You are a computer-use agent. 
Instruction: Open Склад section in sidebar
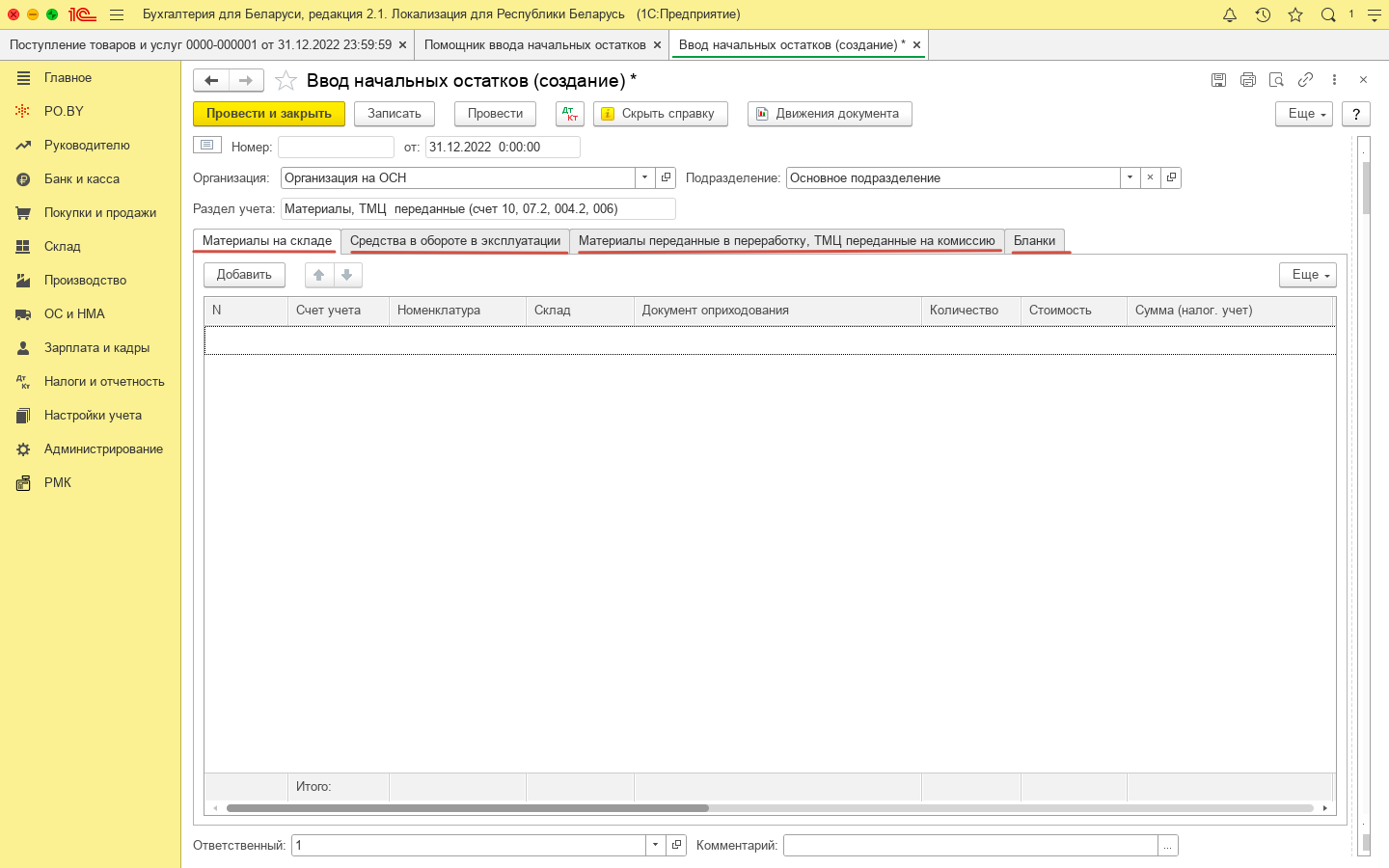point(63,247)
